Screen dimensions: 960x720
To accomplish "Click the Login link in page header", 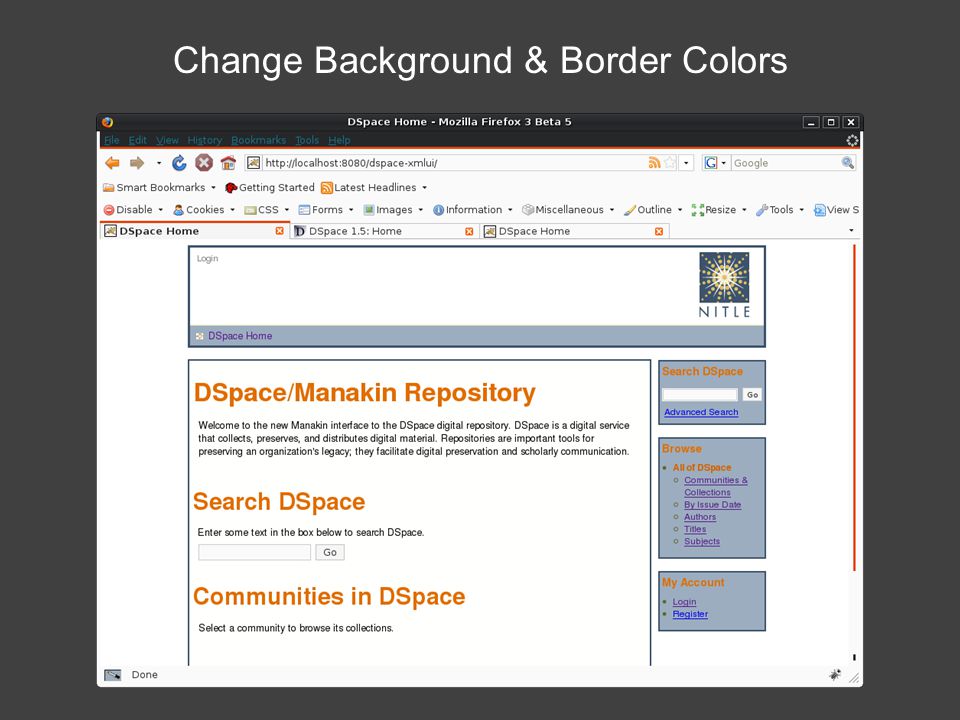I will click(x=208, y=258).
